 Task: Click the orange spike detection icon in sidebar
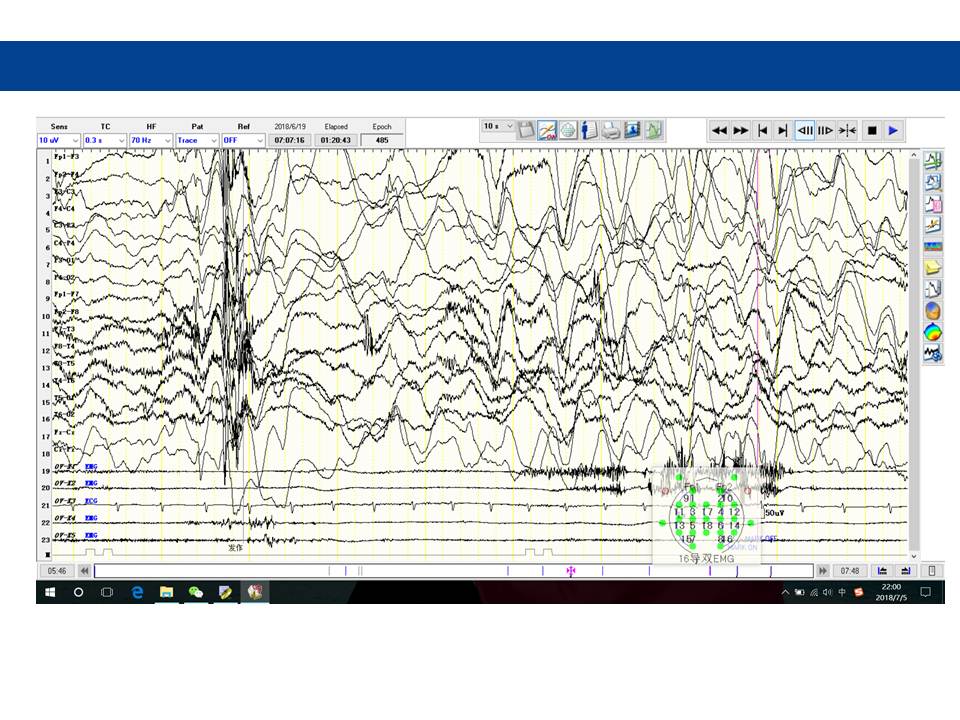click(932, 225)
